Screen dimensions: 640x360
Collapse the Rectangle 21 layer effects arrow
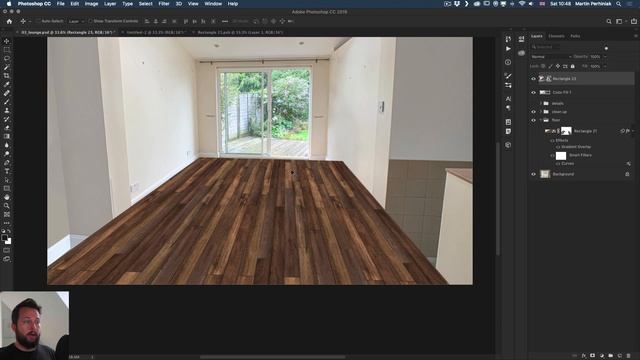coord(633,131)
